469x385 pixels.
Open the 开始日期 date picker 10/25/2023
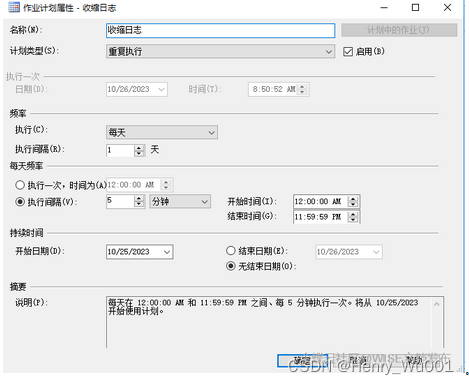[x=140, y=252]
